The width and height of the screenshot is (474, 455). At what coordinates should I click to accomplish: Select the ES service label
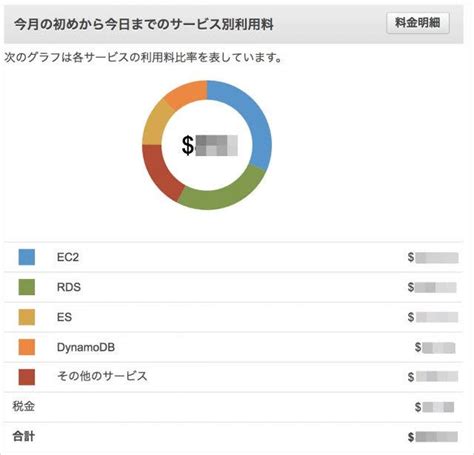pos(64,317)
